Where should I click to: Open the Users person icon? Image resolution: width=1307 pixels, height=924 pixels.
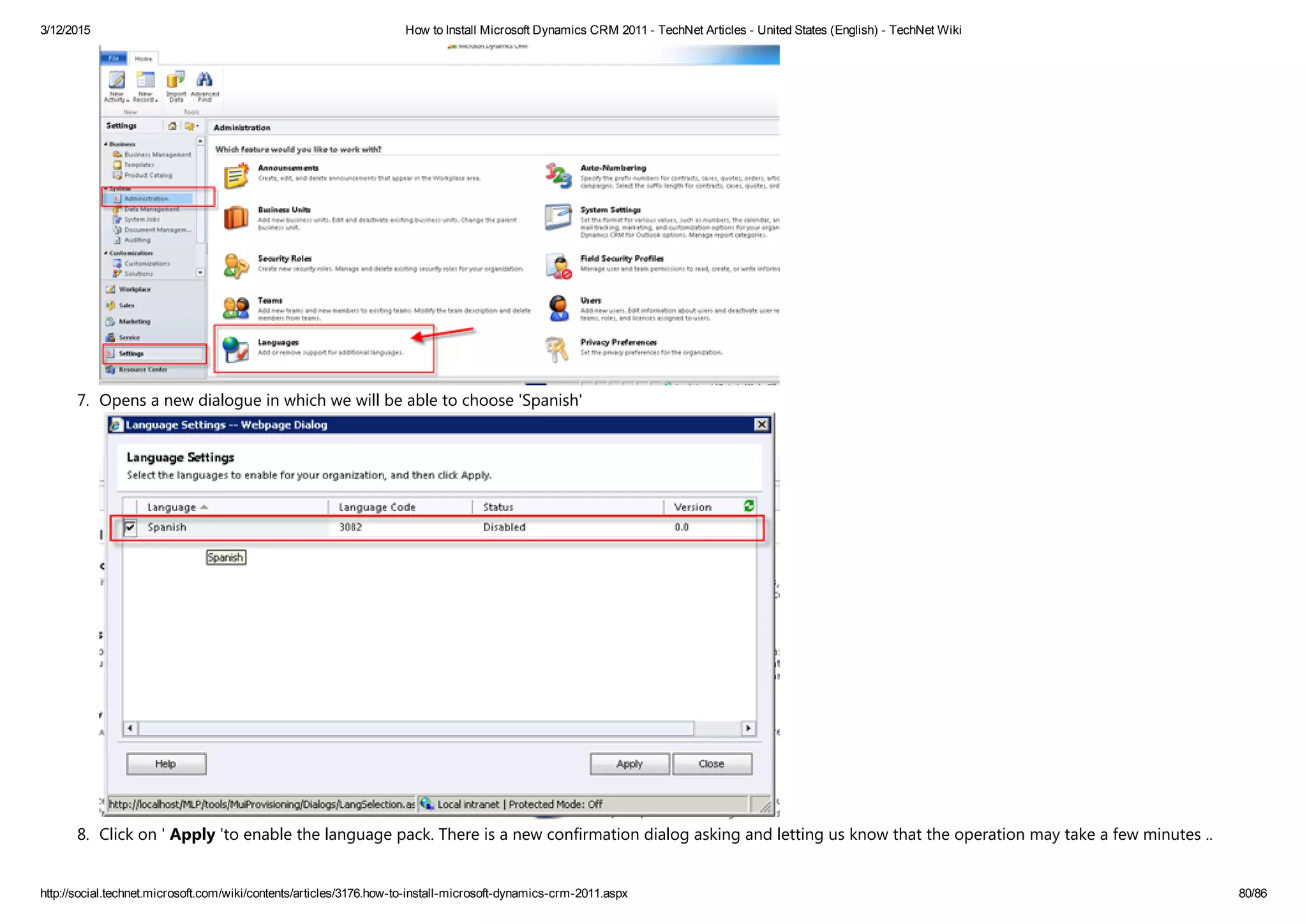click(x=559, y=308)
